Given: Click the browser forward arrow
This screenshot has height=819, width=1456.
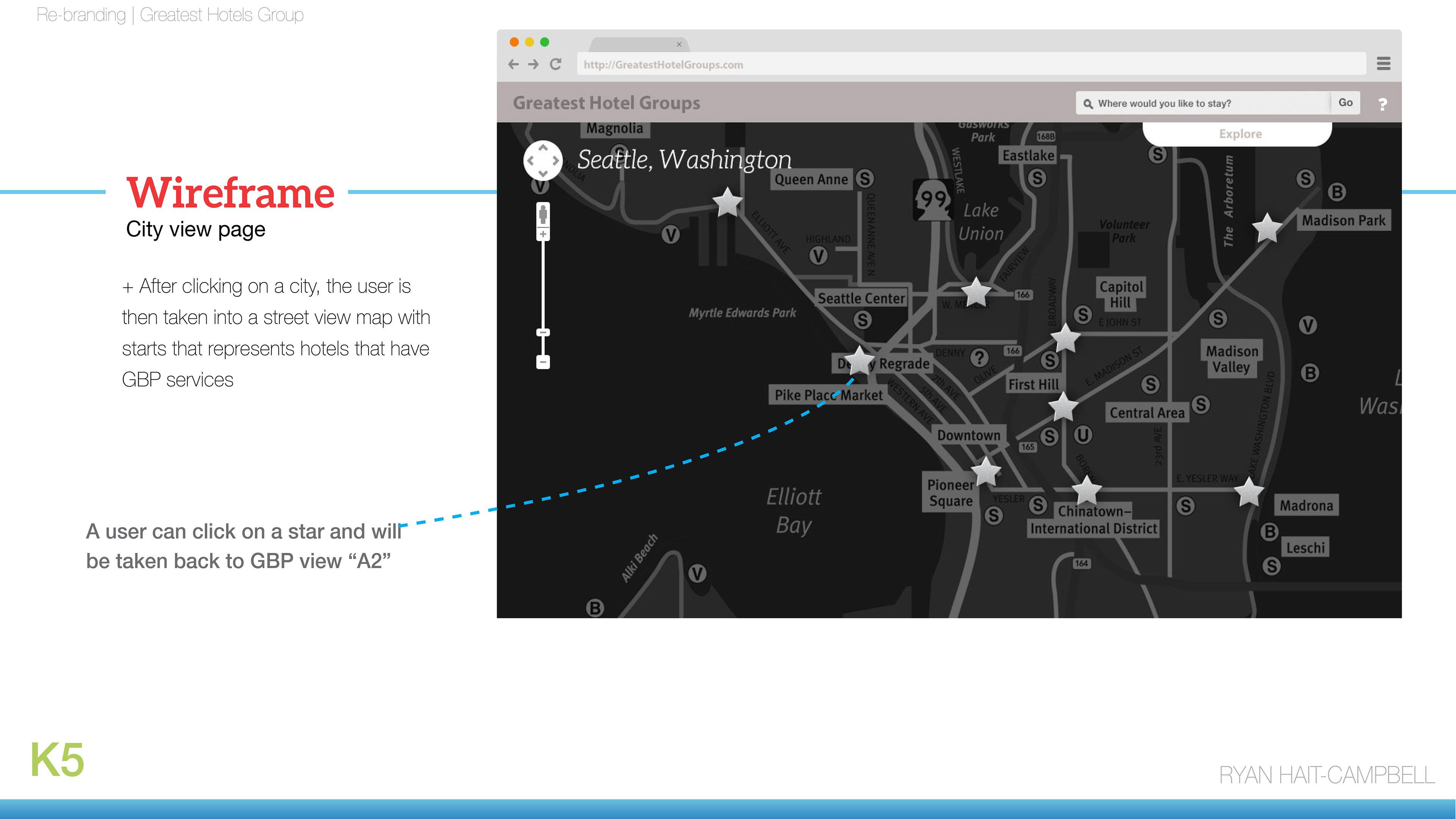Looking at the screenshot, I should 533,64.
